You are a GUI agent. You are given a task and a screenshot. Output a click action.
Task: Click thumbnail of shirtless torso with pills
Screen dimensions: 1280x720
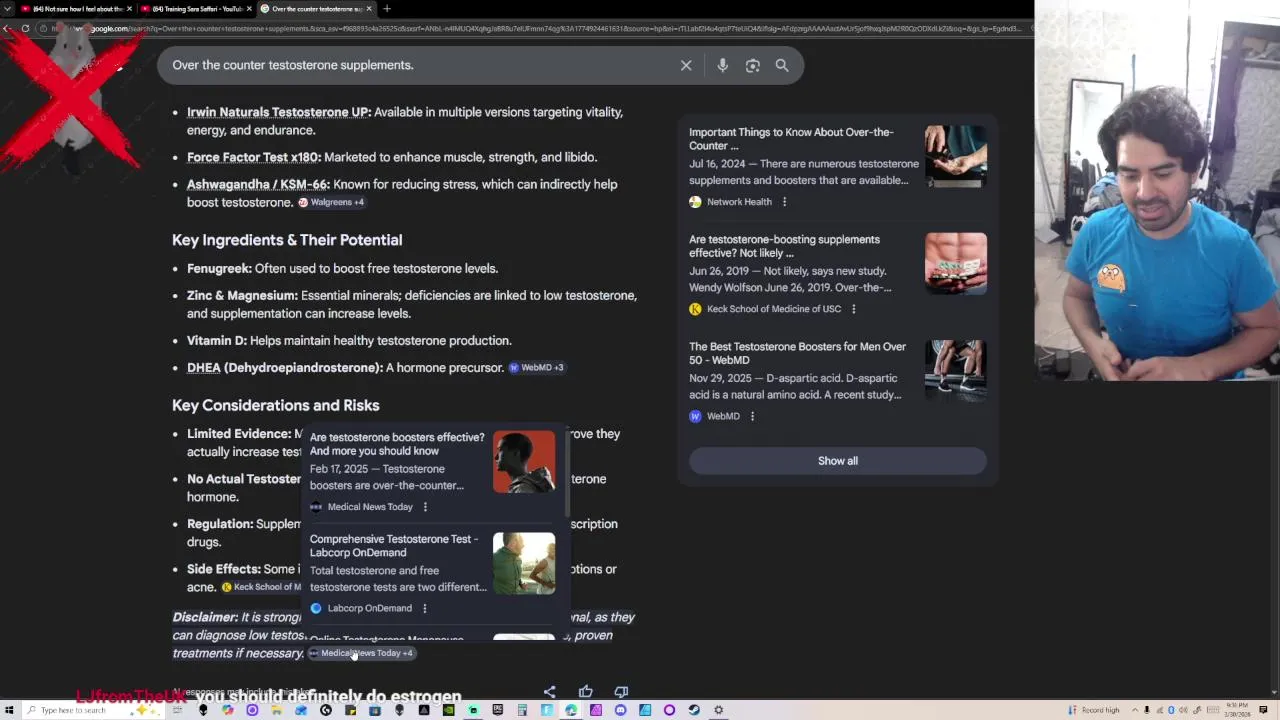[x=956, y=263]
